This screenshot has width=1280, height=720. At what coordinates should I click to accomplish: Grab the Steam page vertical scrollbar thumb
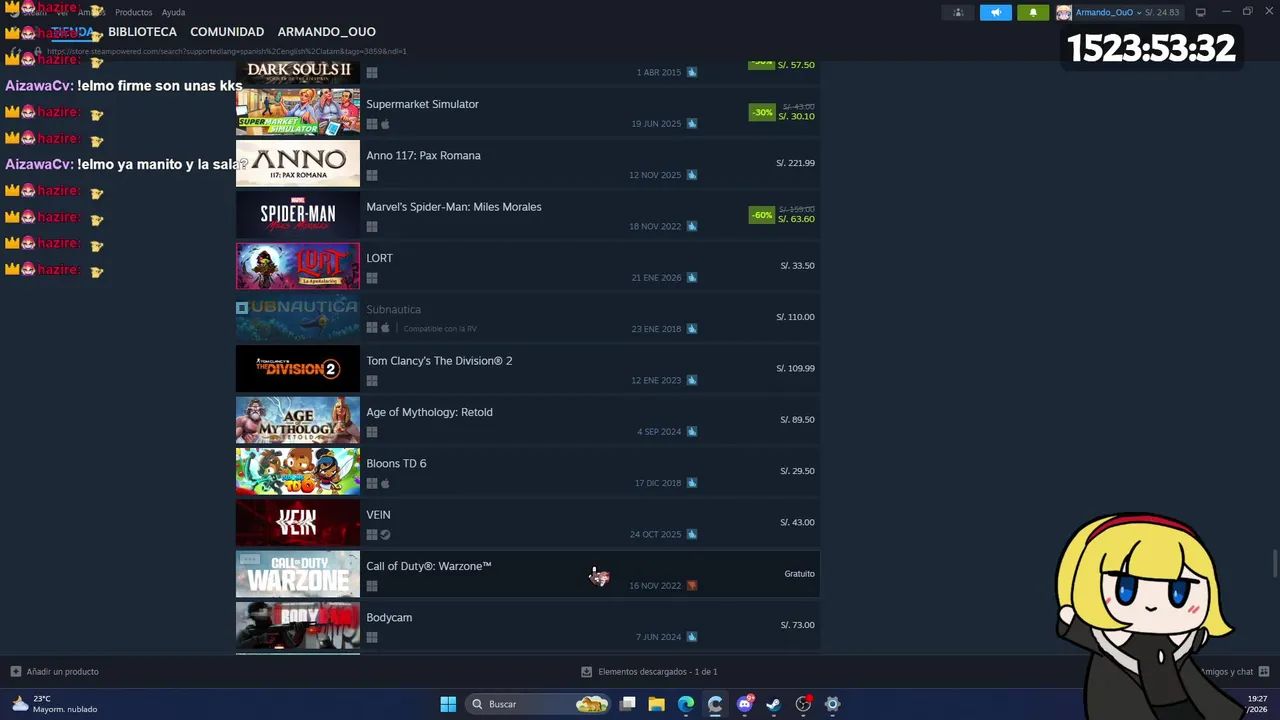(1274, 563)
